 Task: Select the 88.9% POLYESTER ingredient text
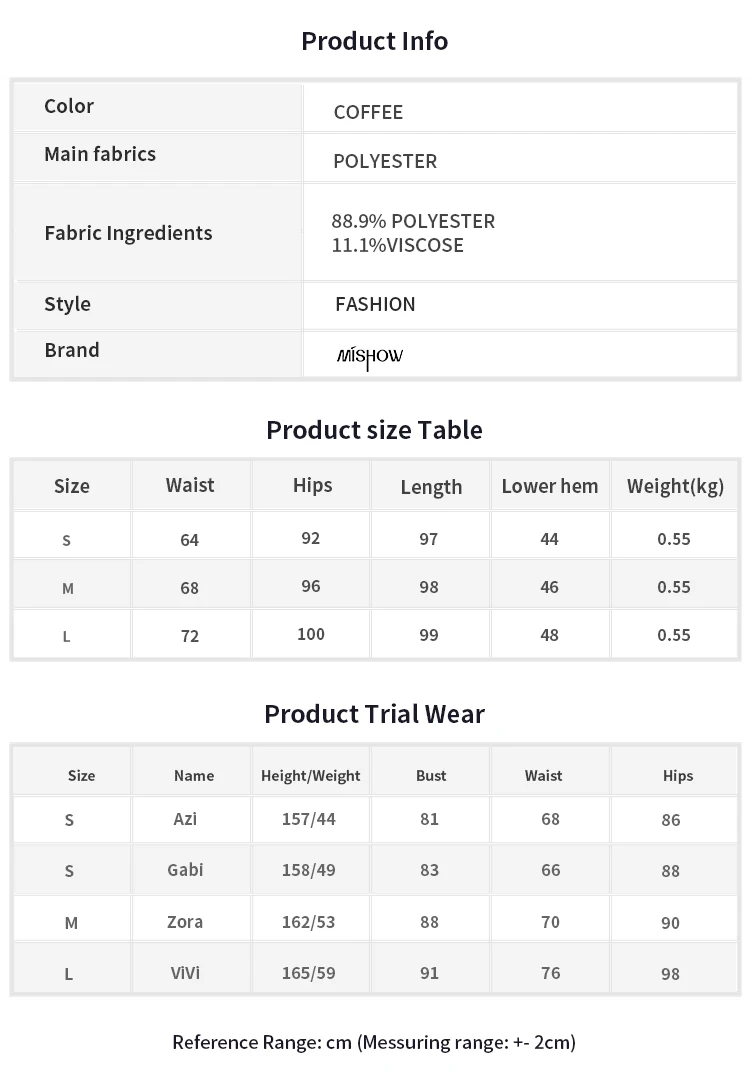pos(413,222)
